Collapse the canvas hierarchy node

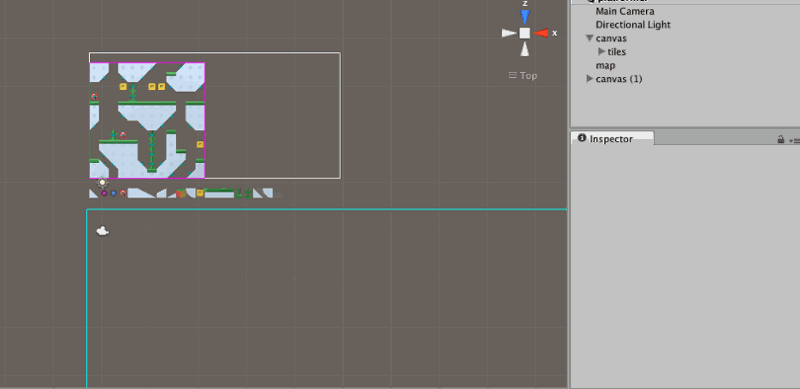point(589,38)
